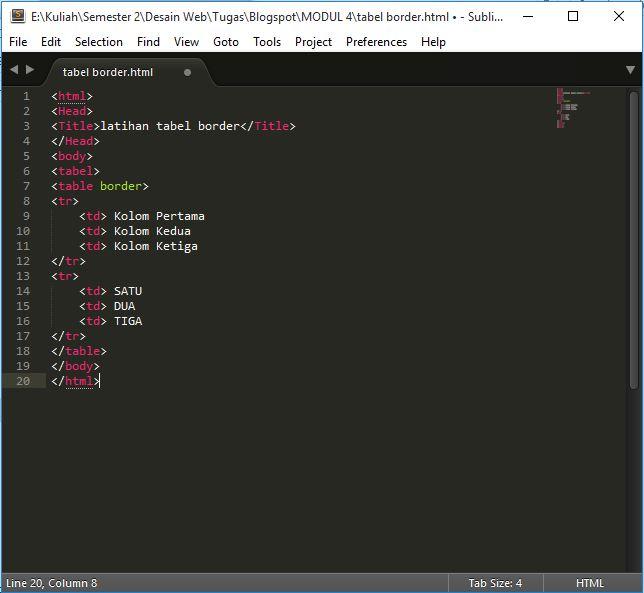Click the Line 20, Column 8 status text
This screenshot has height=593, width=644.
point(52,583)
